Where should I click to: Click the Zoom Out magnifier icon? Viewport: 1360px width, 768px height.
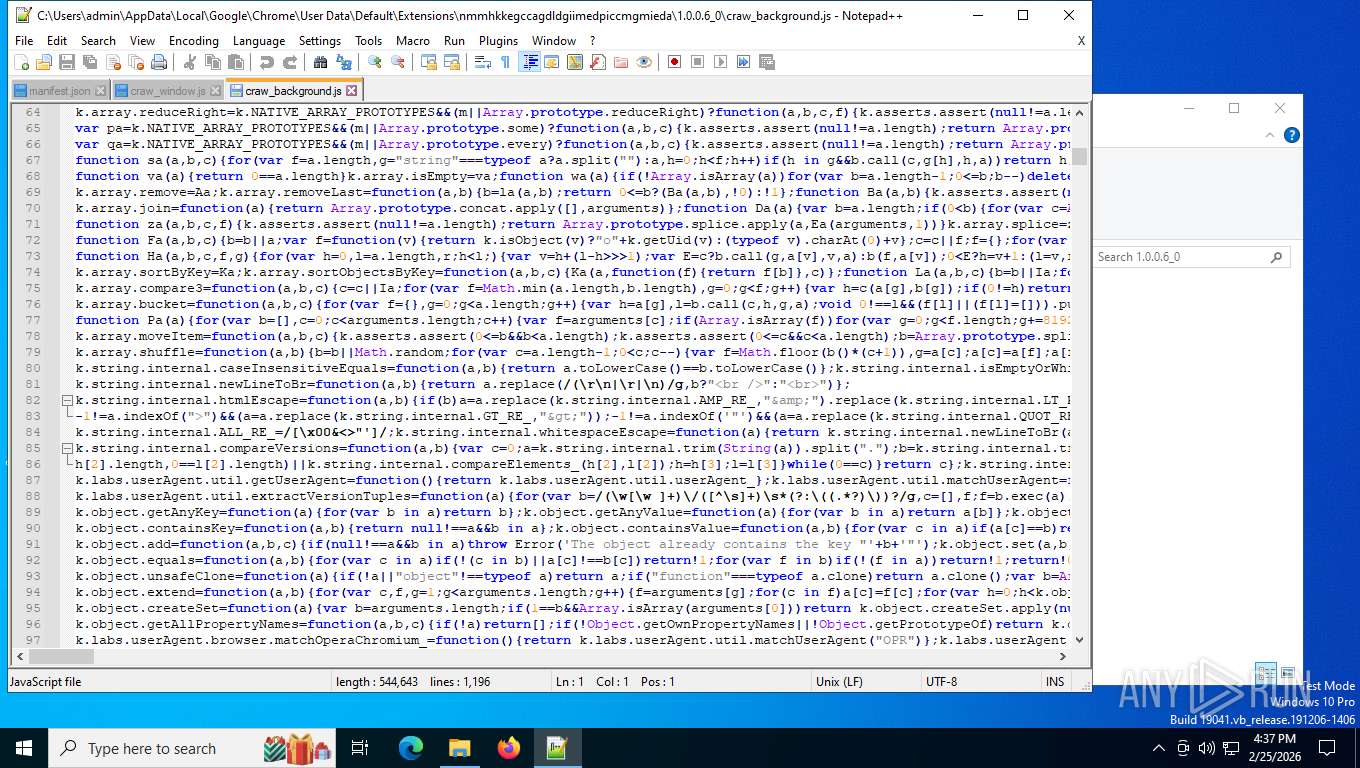click(398, 62)
